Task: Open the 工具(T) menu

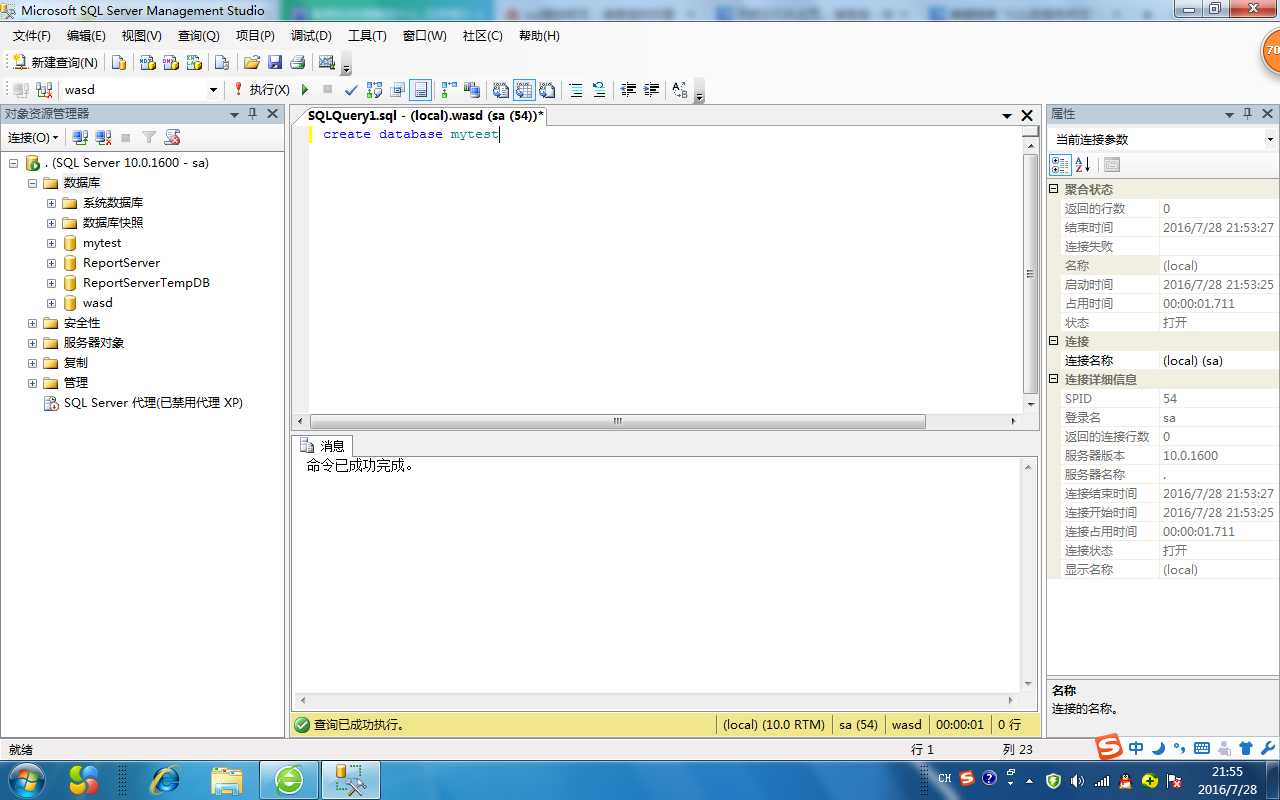Action: coord(367,35)
